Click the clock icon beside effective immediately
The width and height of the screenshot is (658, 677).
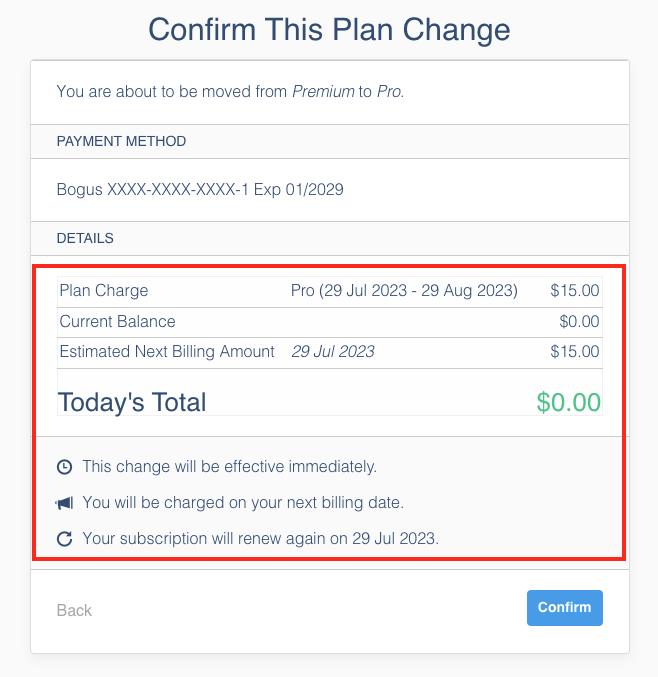[x=64, y=467]
